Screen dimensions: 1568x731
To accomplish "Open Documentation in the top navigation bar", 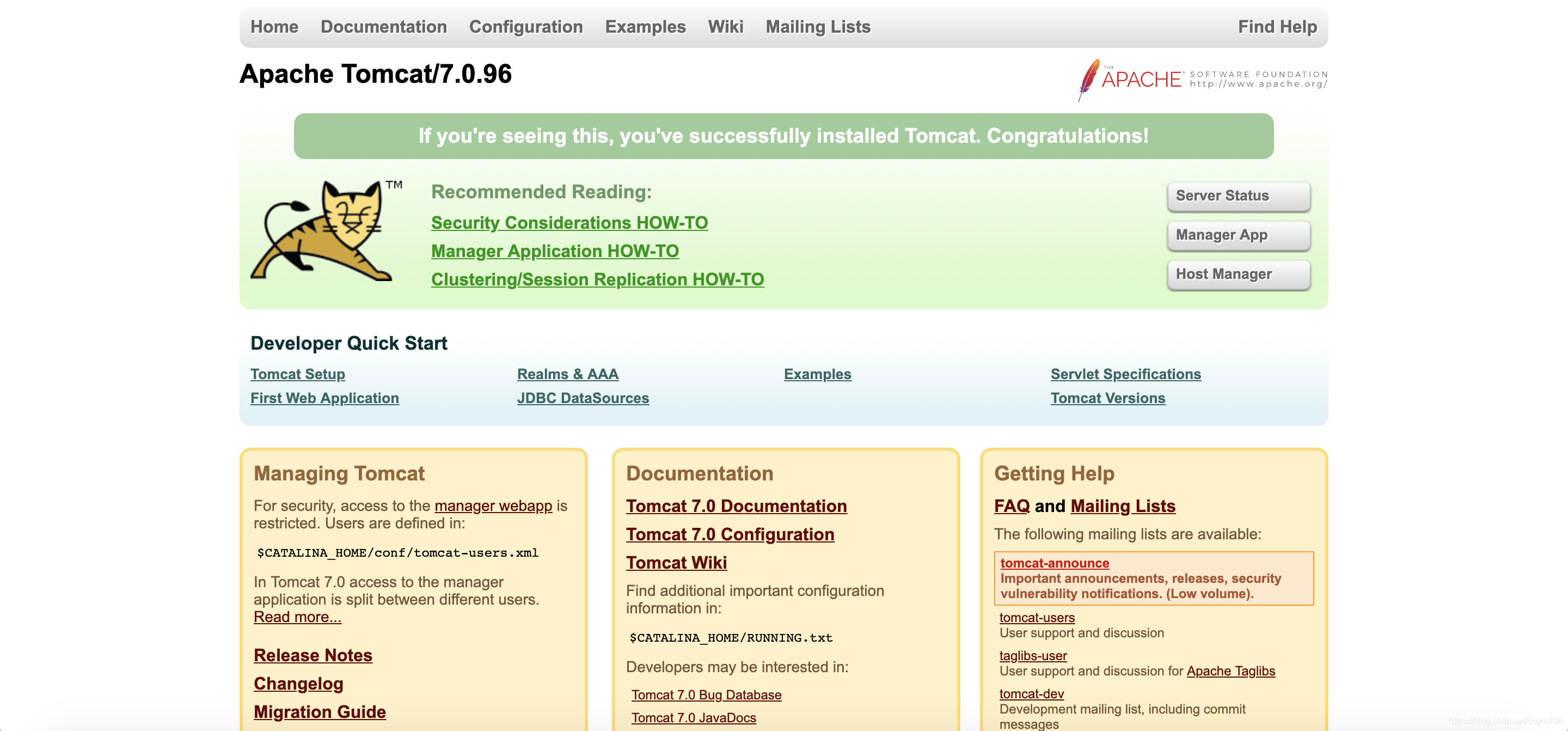I will (384, 27).
